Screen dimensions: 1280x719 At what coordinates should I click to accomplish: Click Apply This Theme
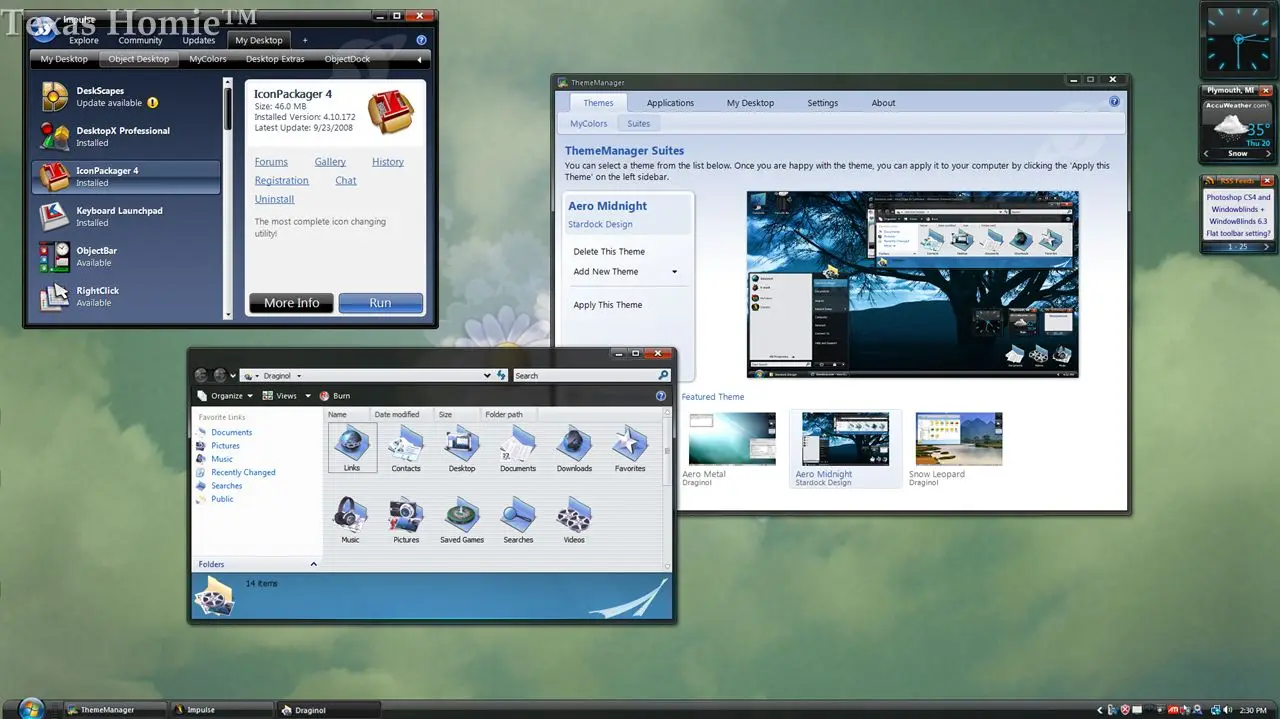[x=608, y=305]
